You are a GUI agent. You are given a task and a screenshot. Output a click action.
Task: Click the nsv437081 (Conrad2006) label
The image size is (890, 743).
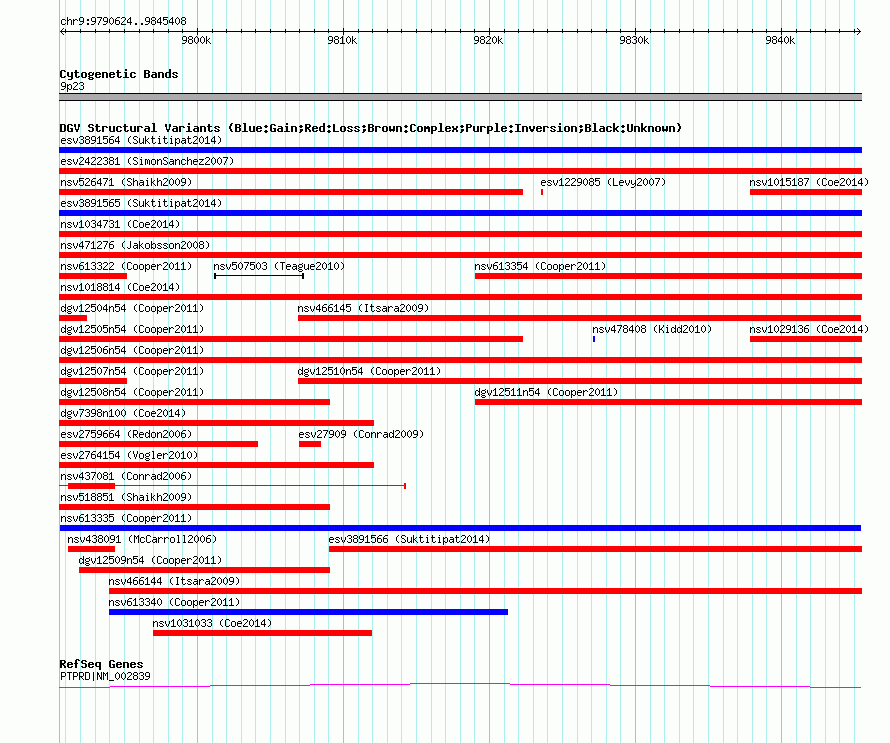126,476
